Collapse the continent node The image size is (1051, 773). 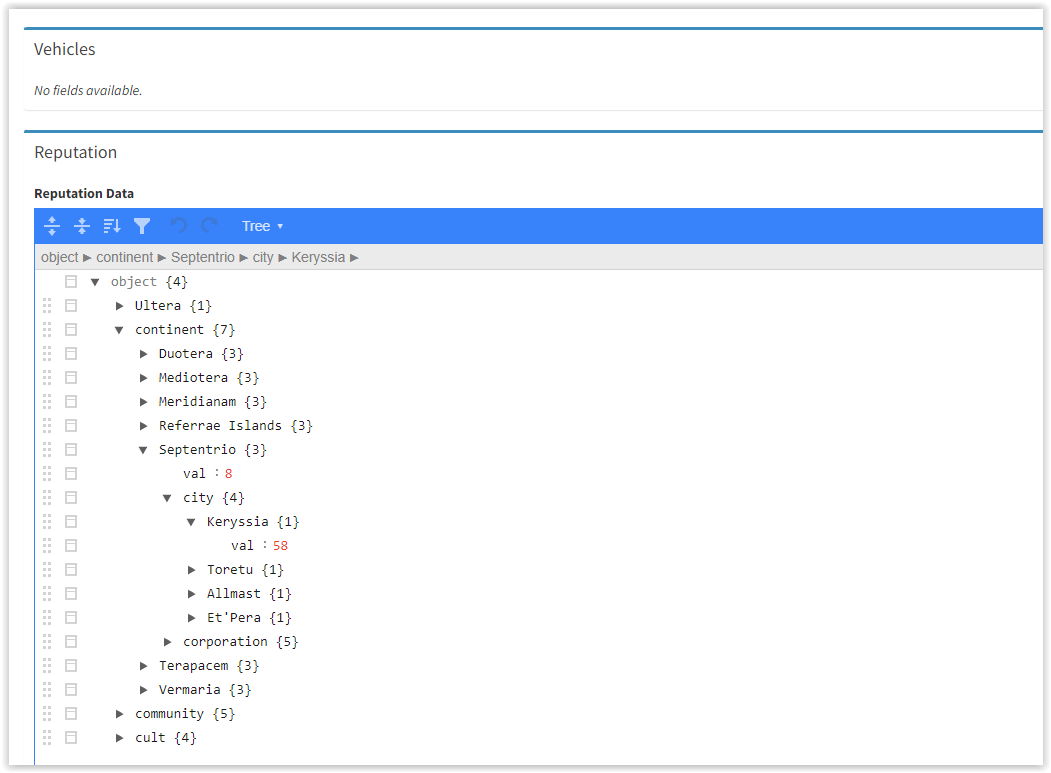coord(119,330)
